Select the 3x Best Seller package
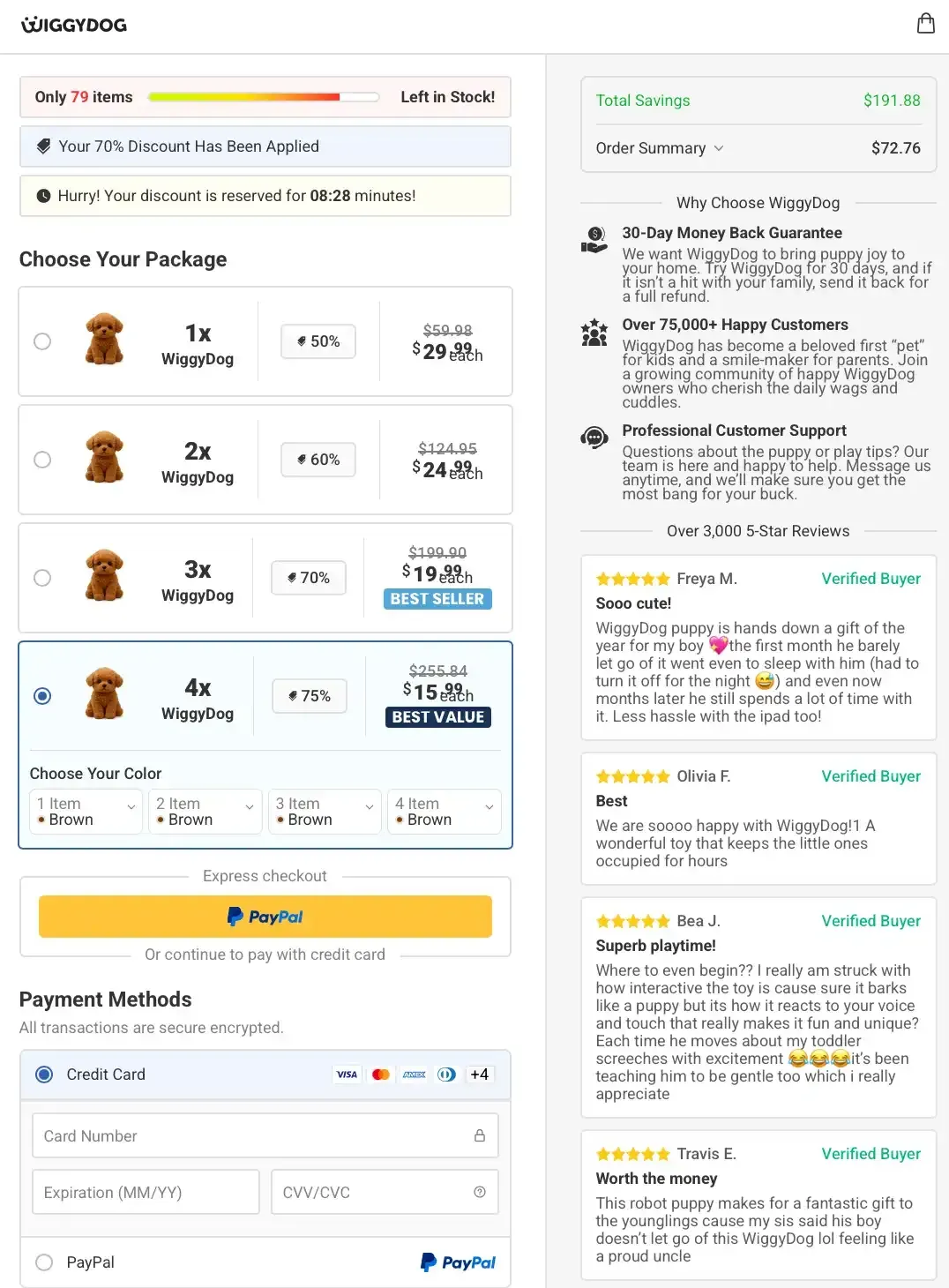Viewport: 949px width, 1288px height. coord(42,578)
